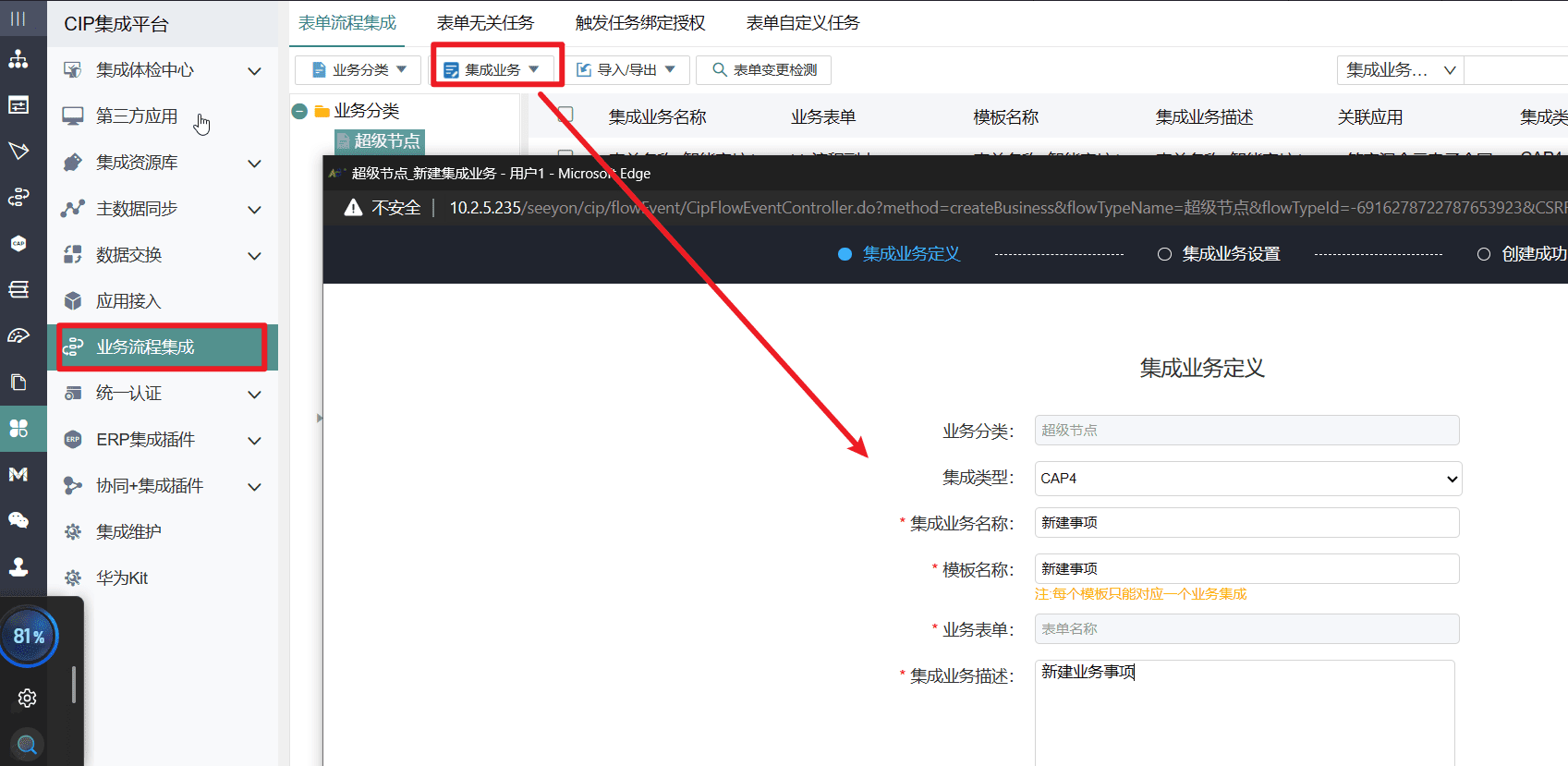Screen dimensions: 1568x766
Task: Click the 集成业务名称 input field
Action: click(1247, 523)
